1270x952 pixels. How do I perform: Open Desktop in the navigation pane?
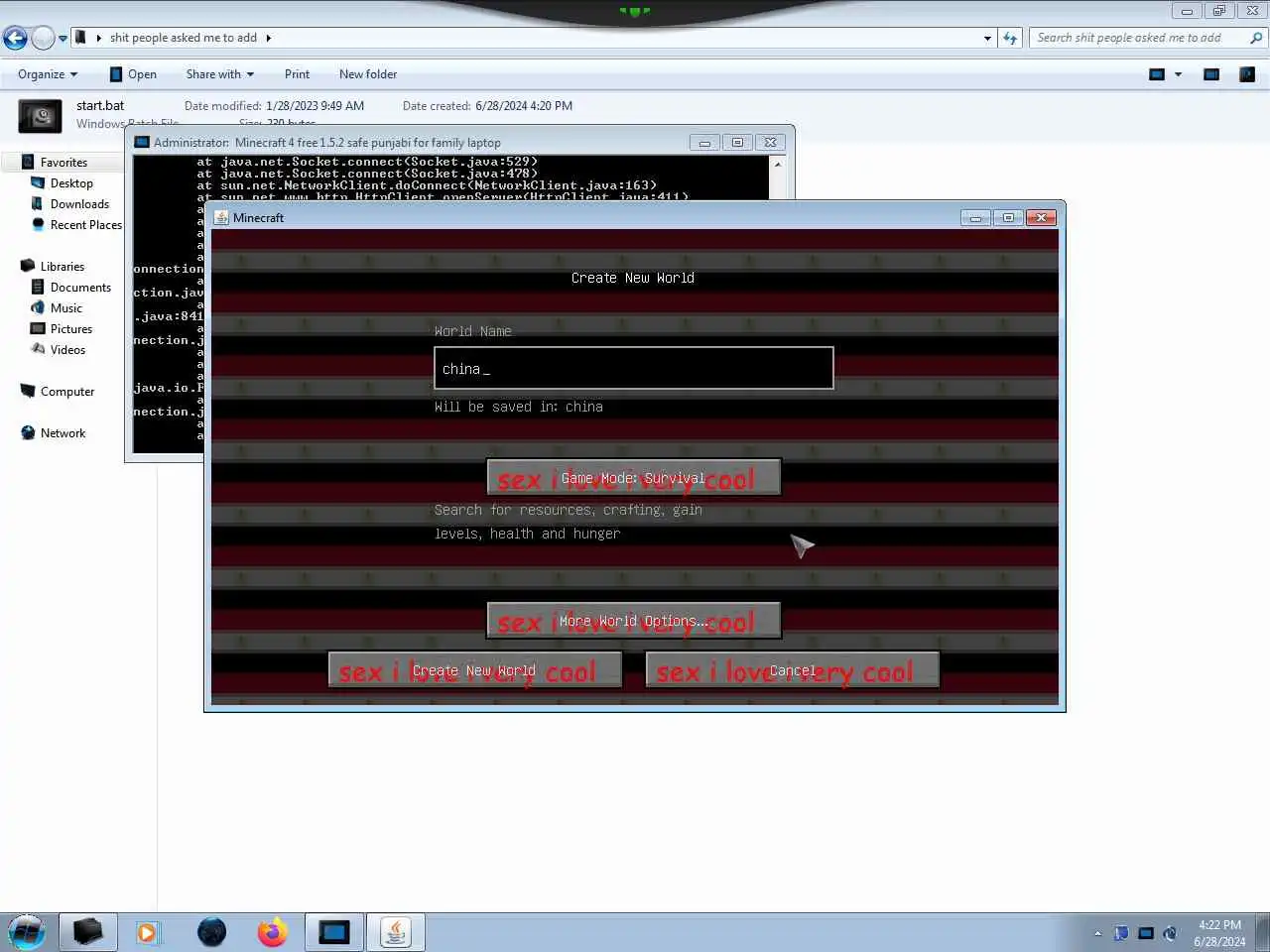click(71, 183)
